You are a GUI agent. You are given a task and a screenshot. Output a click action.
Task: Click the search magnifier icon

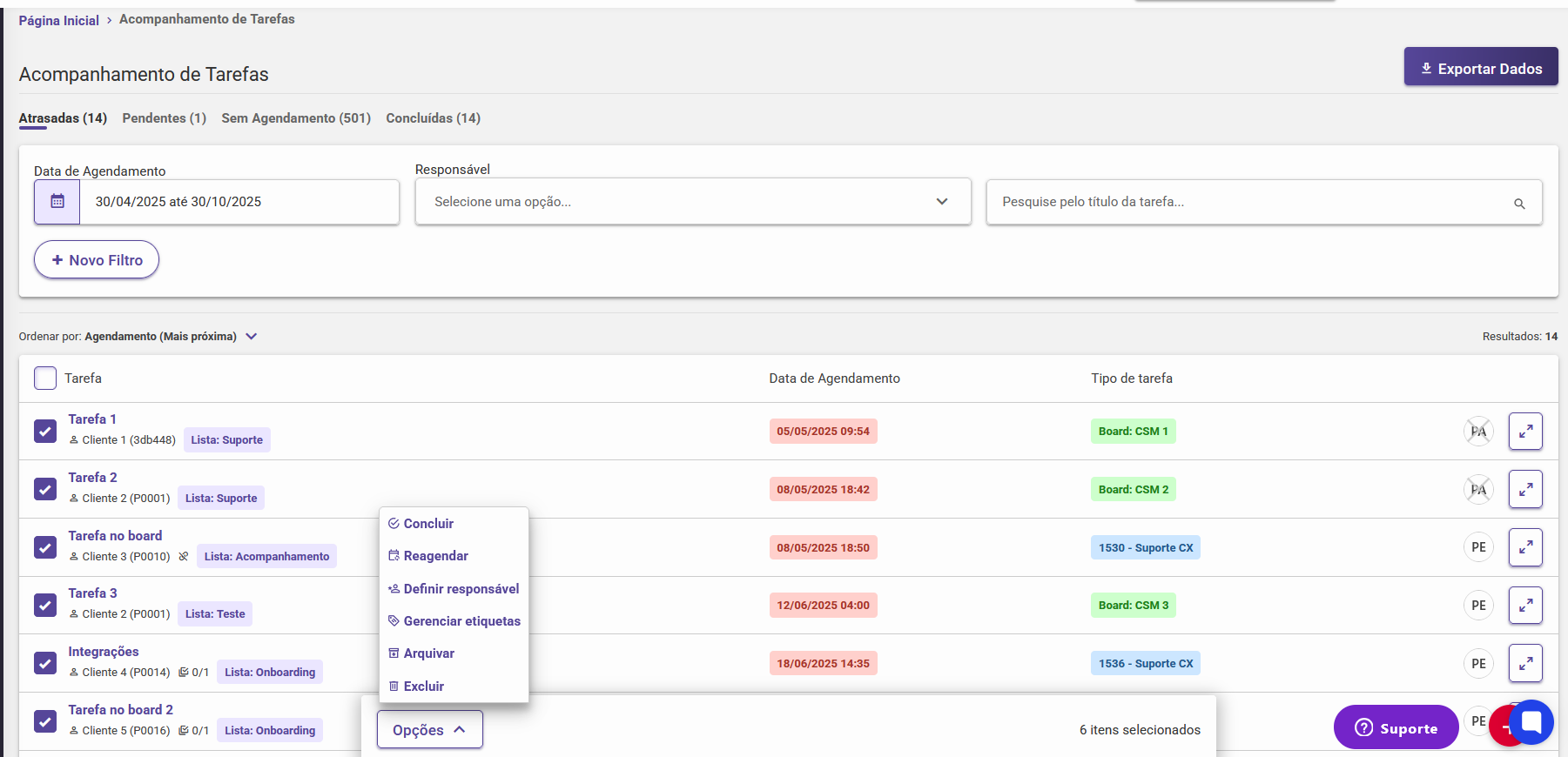pos(1519,204)
